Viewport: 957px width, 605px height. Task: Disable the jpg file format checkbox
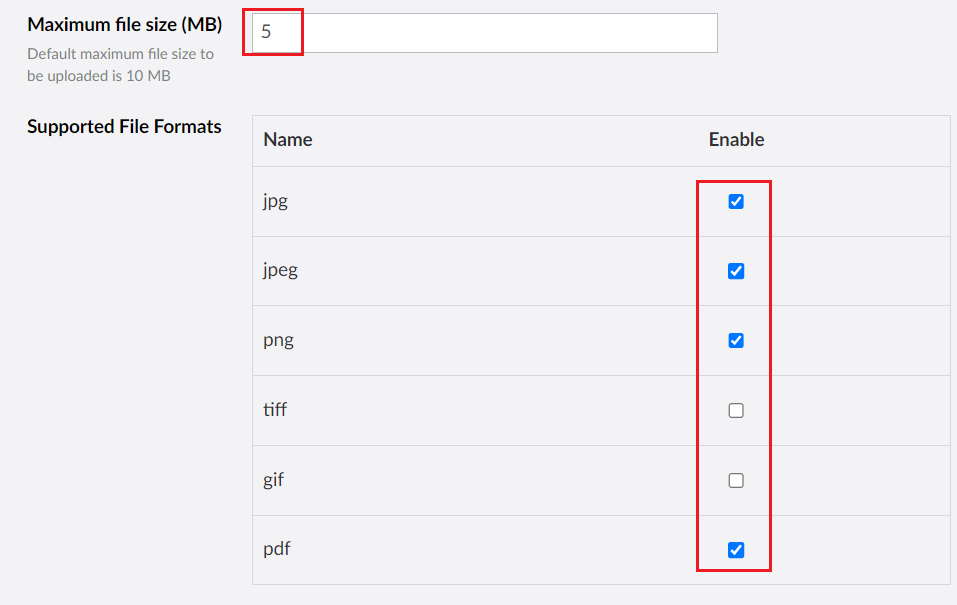coord(736,201)
